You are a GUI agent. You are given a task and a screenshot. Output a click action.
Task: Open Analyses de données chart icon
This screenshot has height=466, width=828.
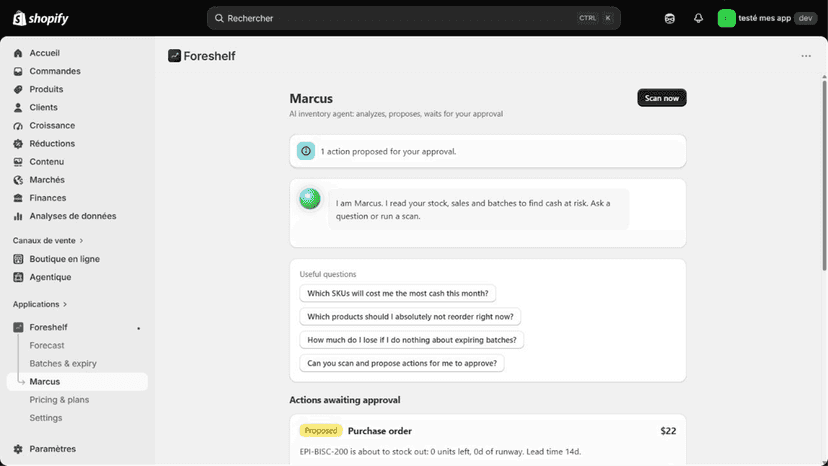tap(18, 216)
